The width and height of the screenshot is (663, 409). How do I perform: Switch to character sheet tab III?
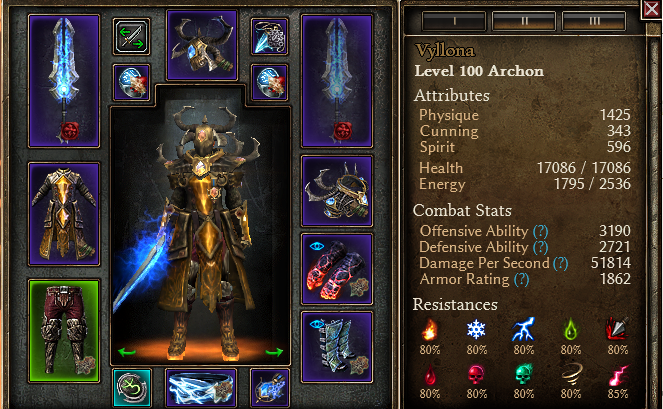click(594, 21)
